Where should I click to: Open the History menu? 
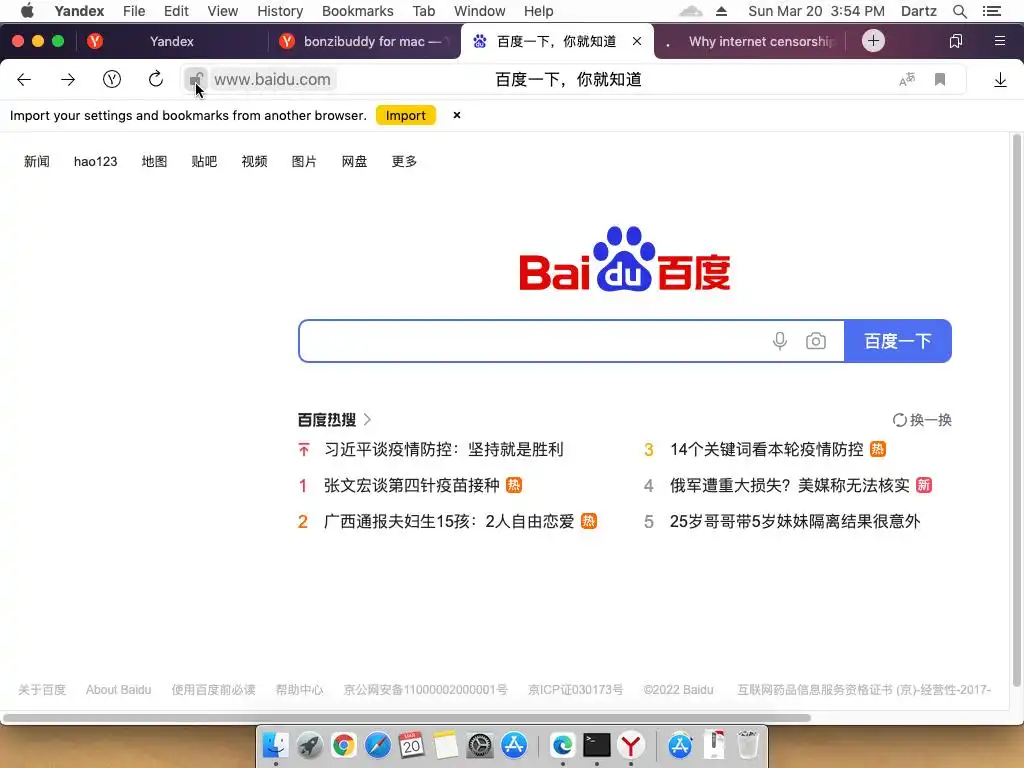point(280,11)
